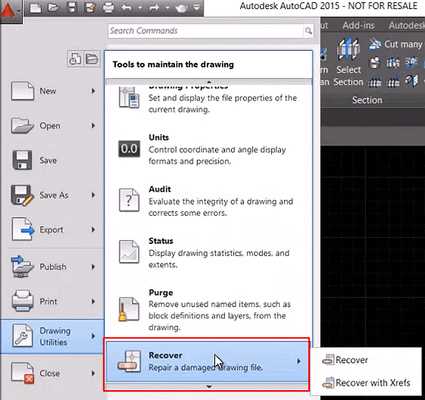
Task: Expand the Drawing Utilities submenu arrow
Action: (x=93, y=336)
